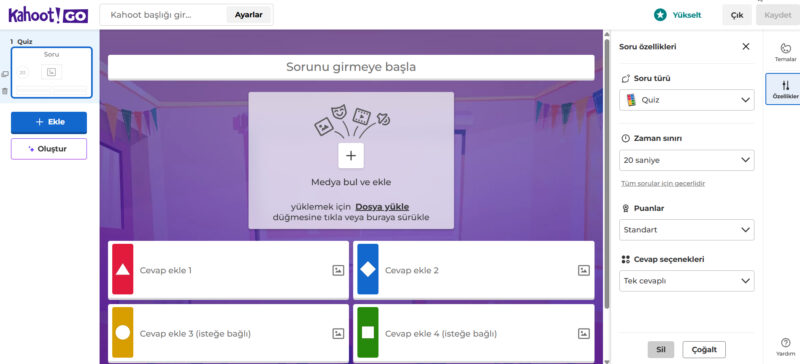
Task: Click the Kaydet save button
Action: click(778, 15)
